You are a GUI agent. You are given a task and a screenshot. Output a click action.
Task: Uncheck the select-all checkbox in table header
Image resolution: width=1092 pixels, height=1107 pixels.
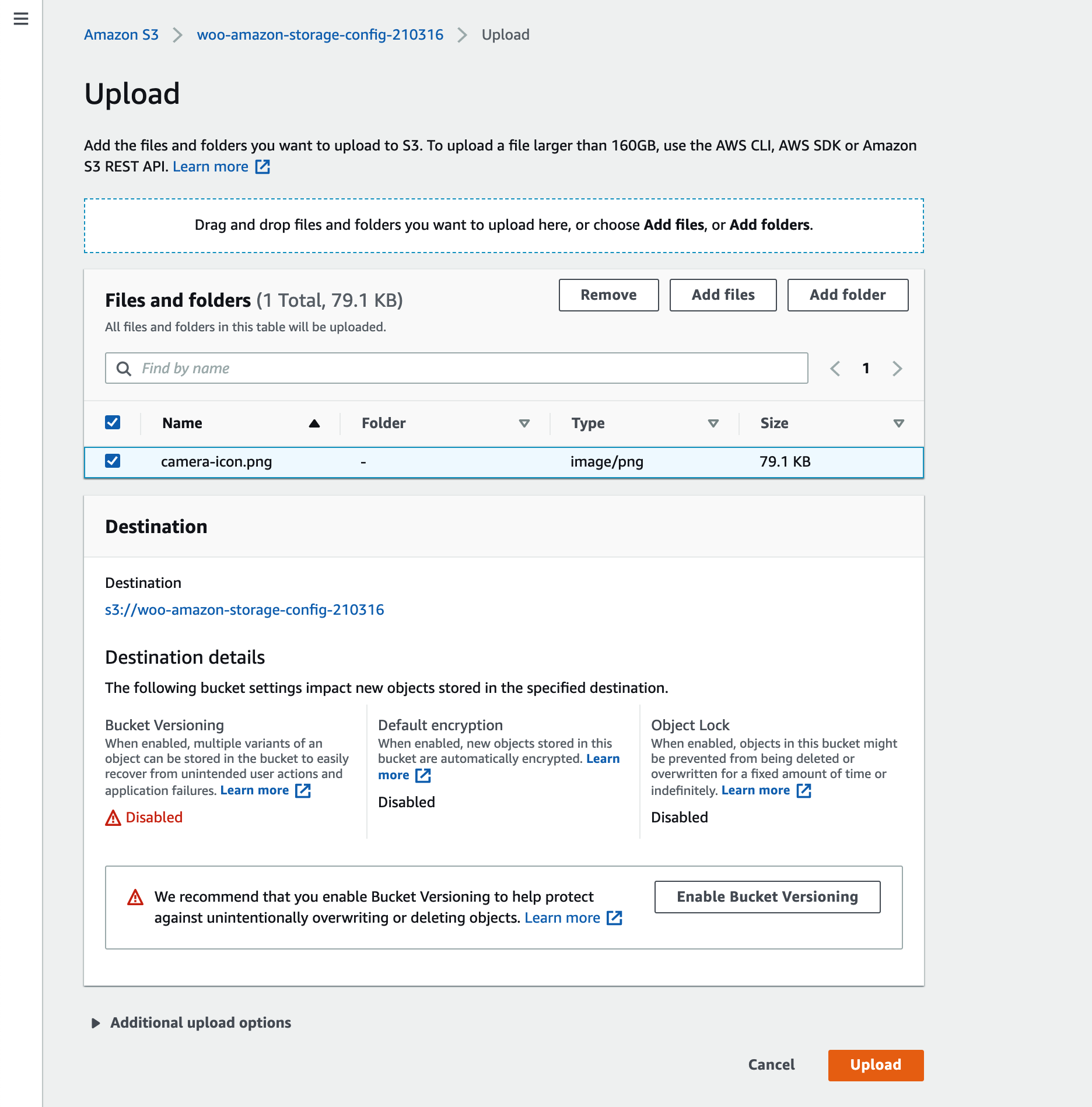(x=112, y=422)
